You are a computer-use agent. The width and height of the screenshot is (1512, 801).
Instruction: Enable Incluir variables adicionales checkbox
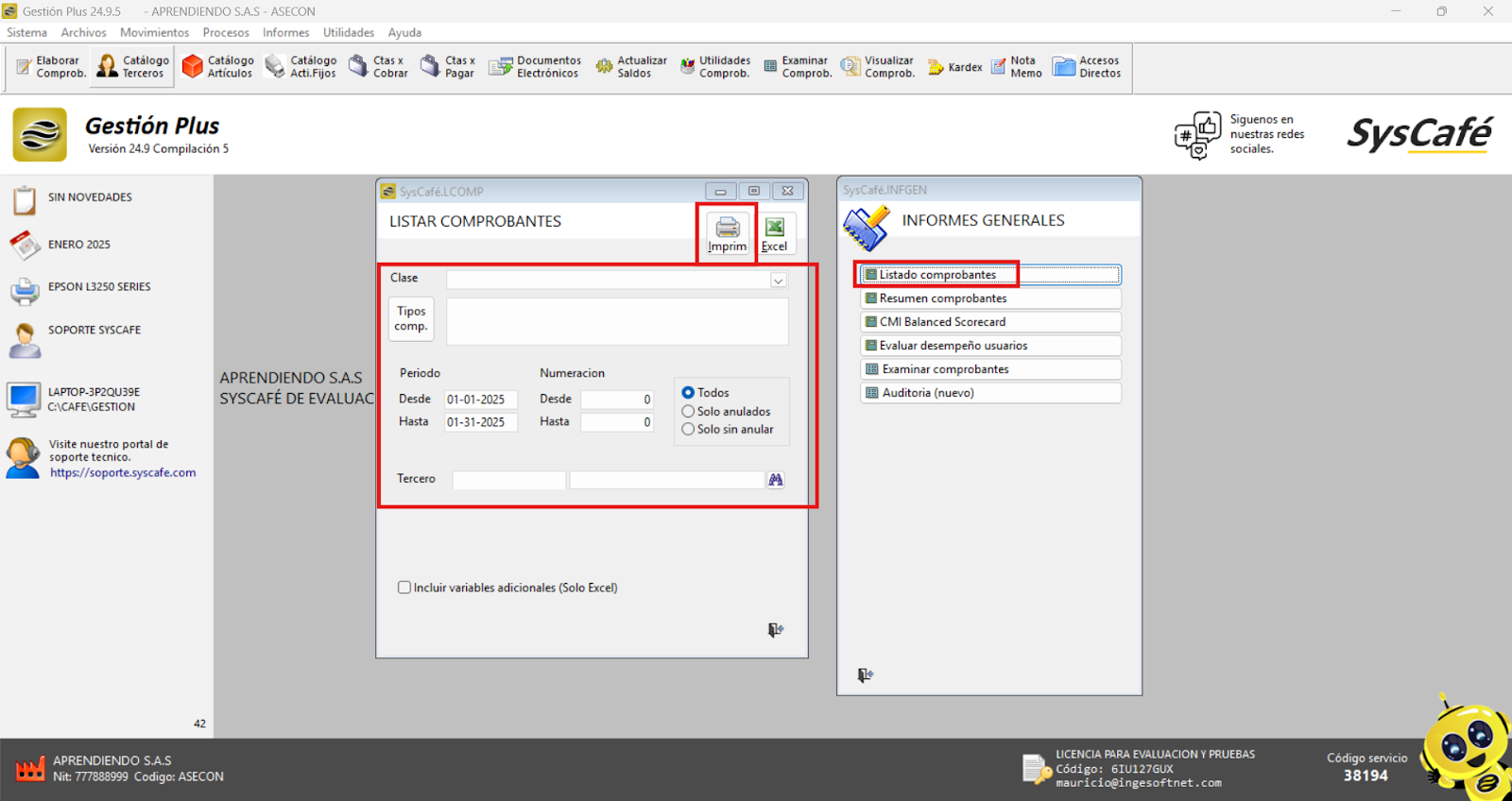(404, 588)
